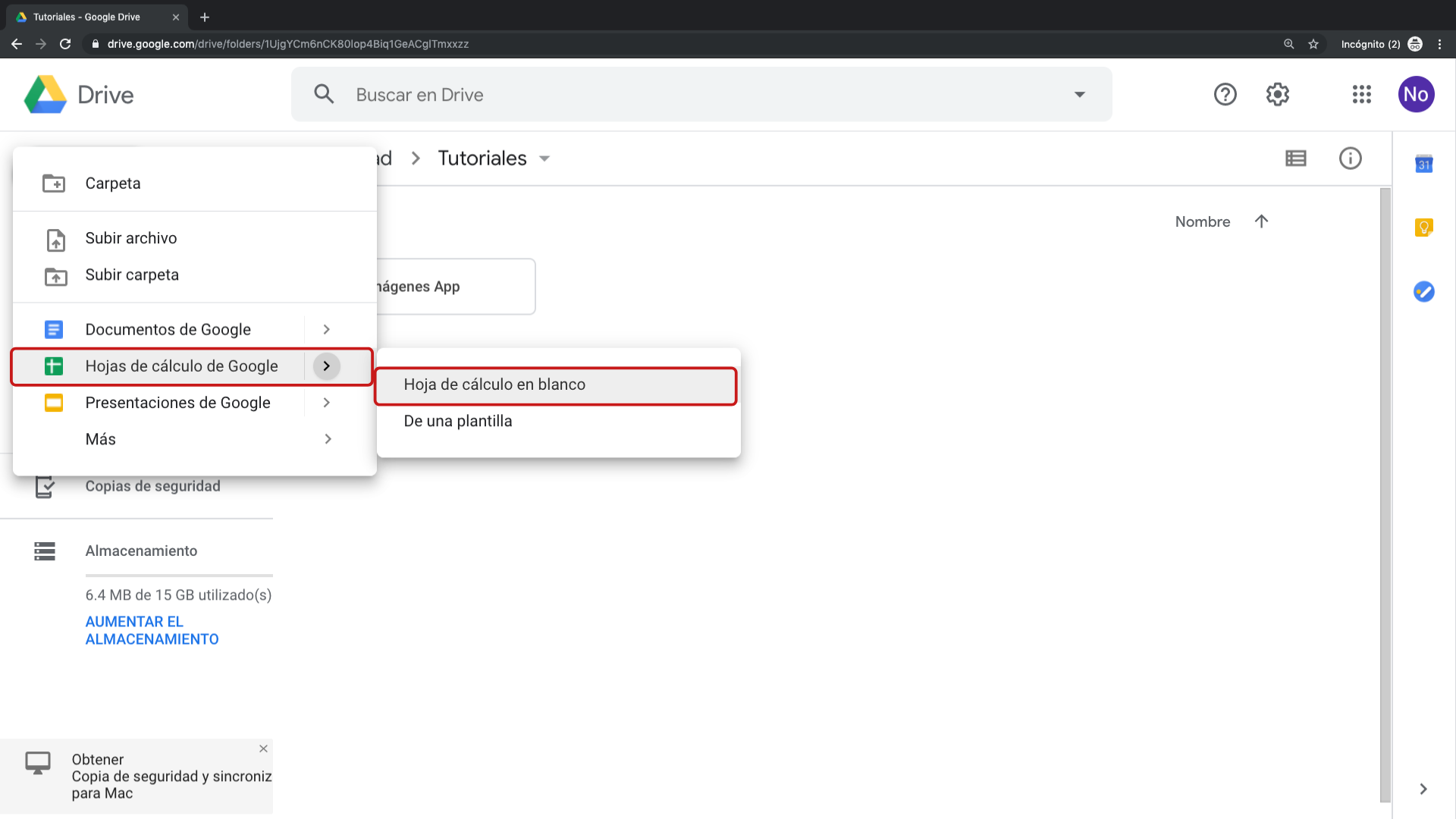Open Google Tasks side panel icon

coord(1423,291)
